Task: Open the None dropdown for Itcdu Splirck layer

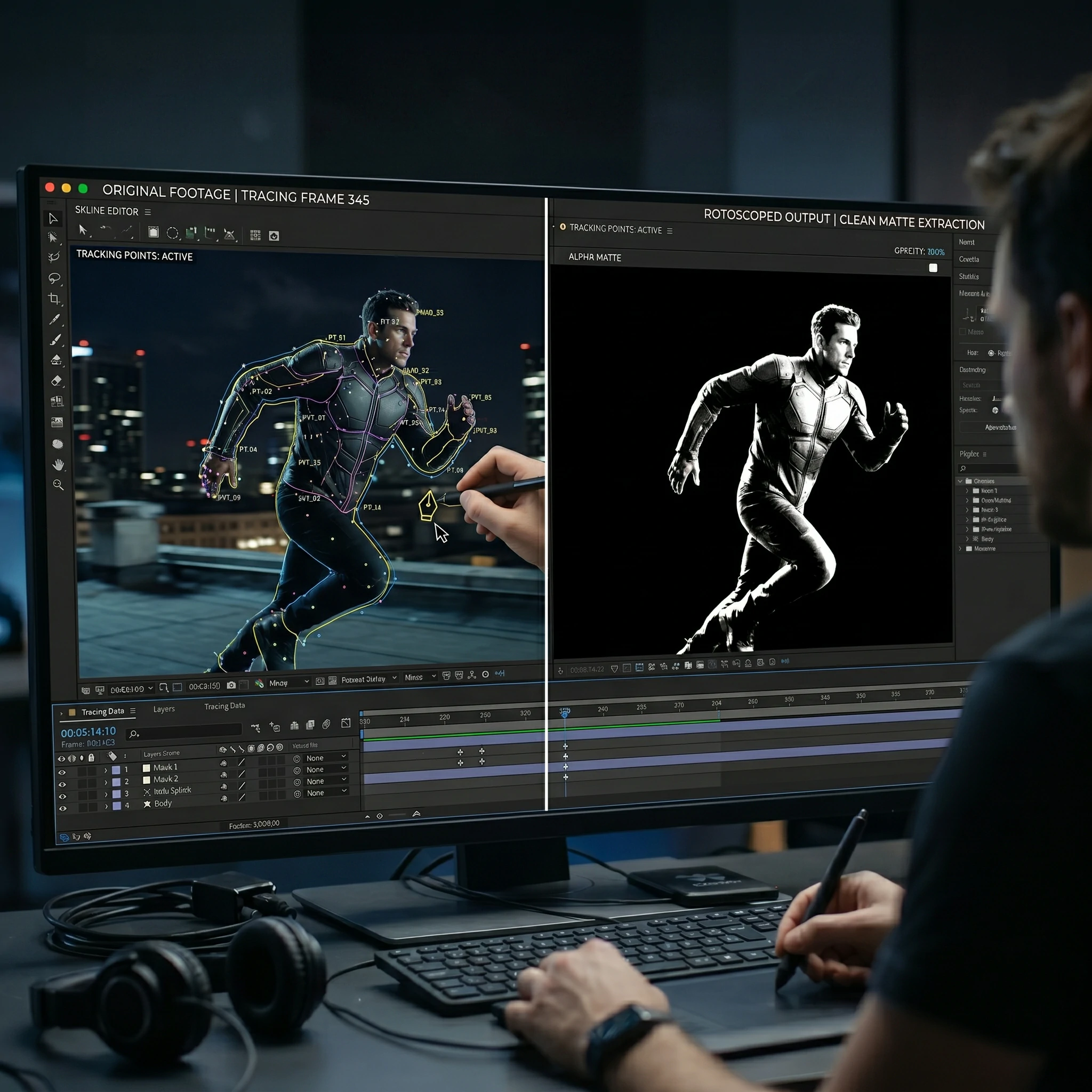Action: [326, 781]
